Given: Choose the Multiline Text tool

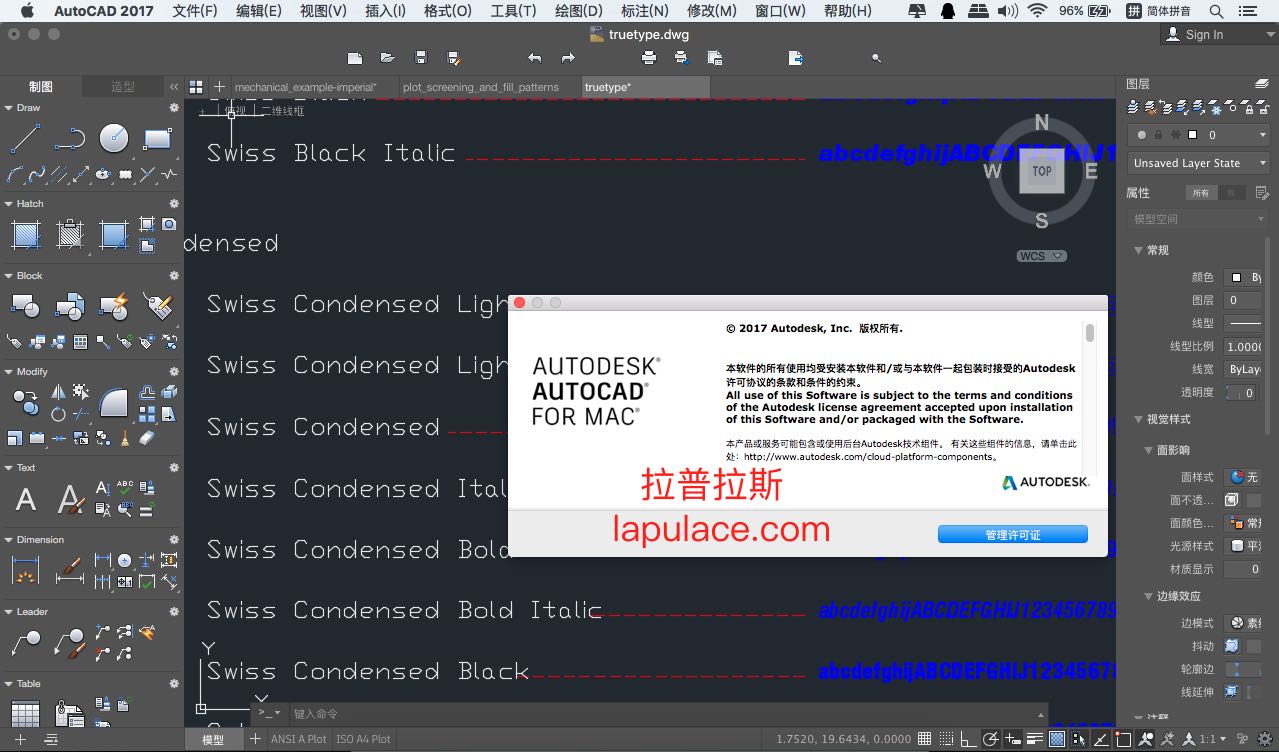Looking at the screenshot, I should [x=26, y=499].
